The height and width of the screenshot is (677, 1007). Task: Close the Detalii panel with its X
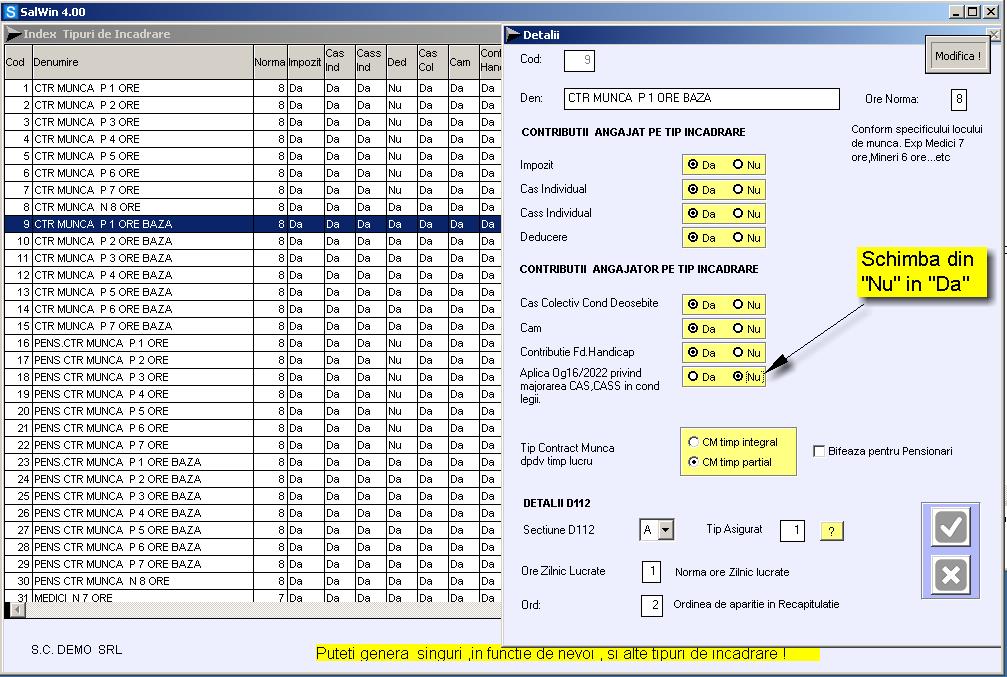click(993, 35)
